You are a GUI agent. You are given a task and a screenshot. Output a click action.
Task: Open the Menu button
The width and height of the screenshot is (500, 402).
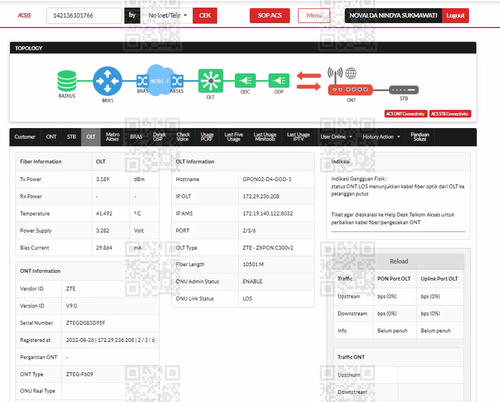point(314,15)
